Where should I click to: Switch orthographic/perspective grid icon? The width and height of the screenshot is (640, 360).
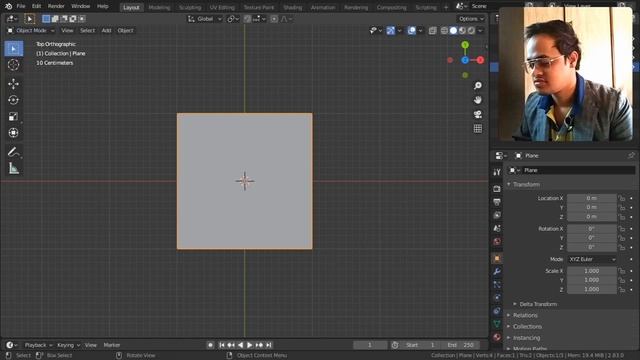pyautogui.click(x=478, y=129)
